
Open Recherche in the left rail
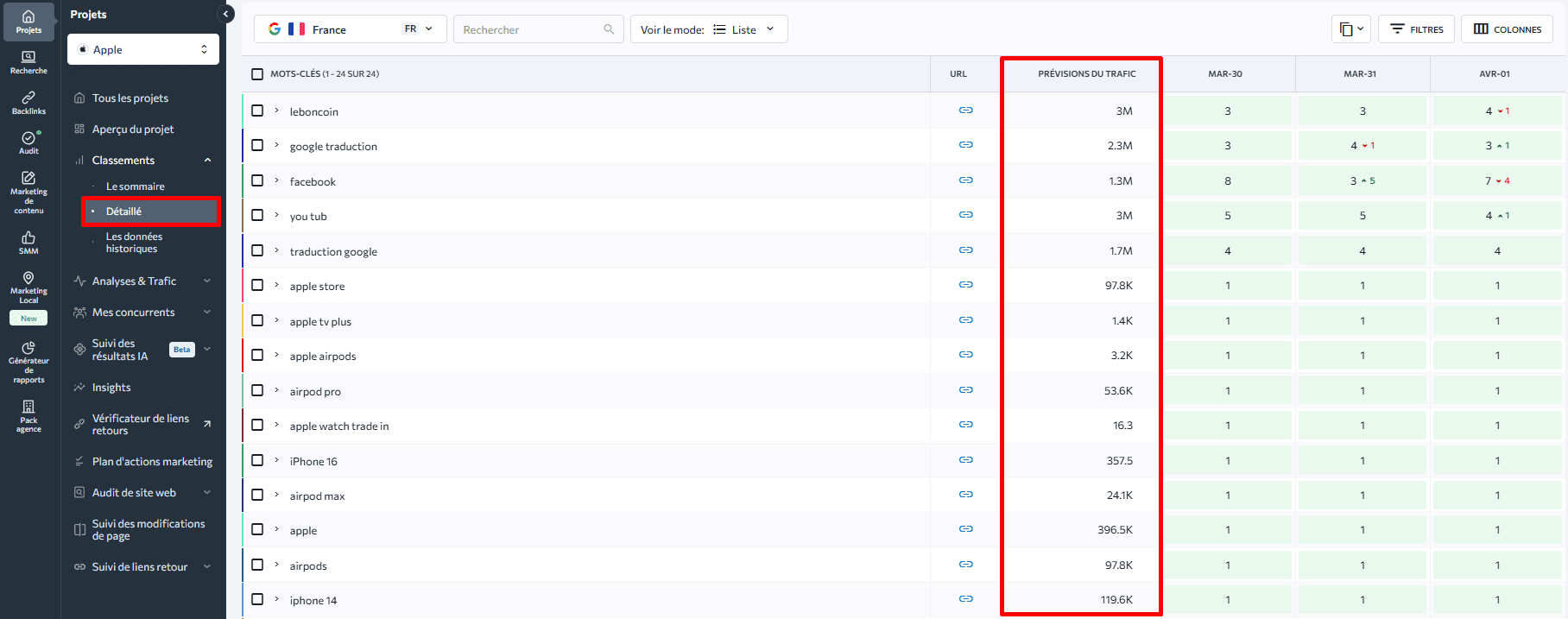(28, 62)
